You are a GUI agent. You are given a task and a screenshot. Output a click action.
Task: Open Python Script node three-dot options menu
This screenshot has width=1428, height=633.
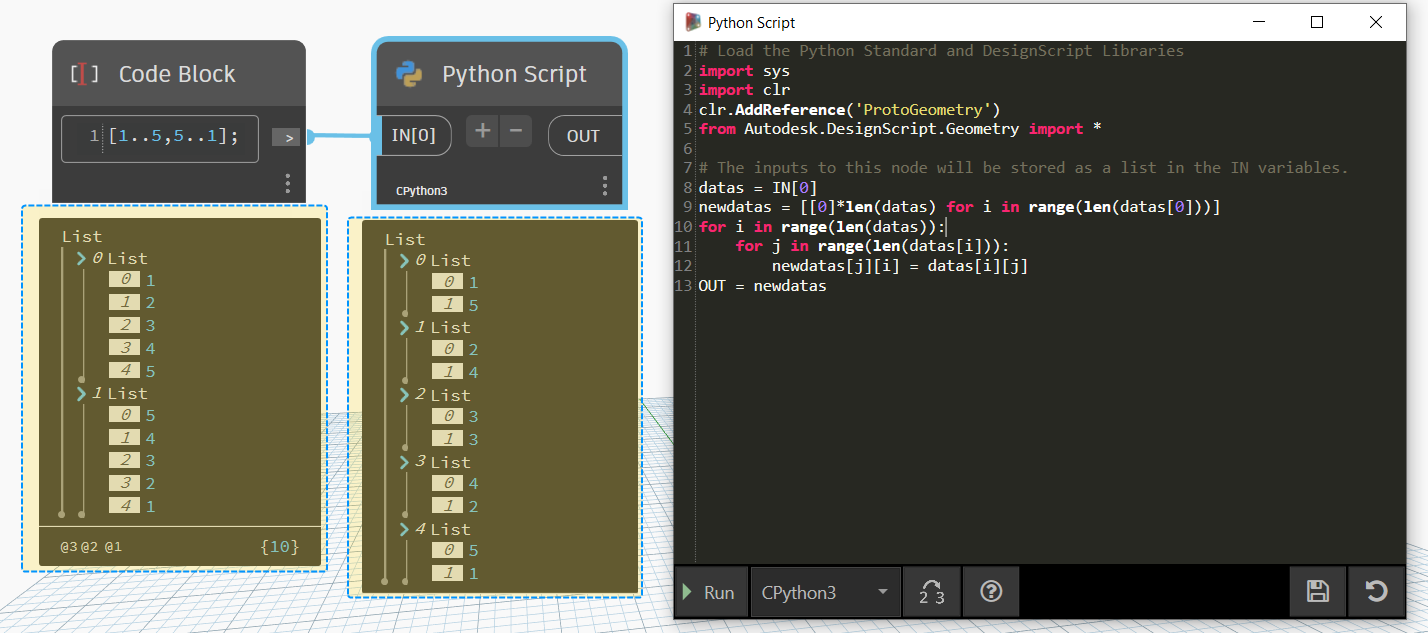tap(605, 186)
